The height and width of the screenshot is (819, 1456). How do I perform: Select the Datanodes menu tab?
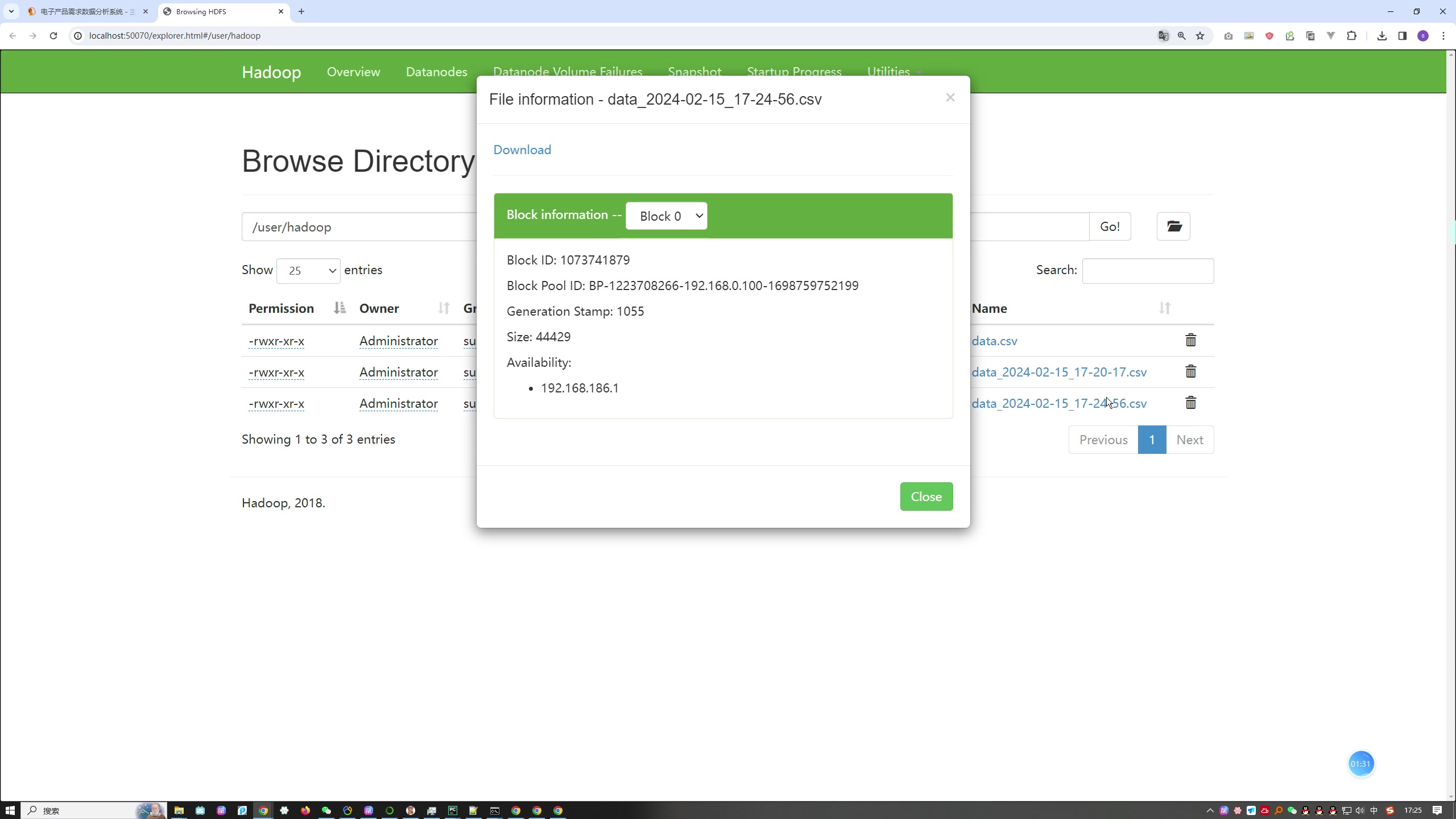[437, 72]
